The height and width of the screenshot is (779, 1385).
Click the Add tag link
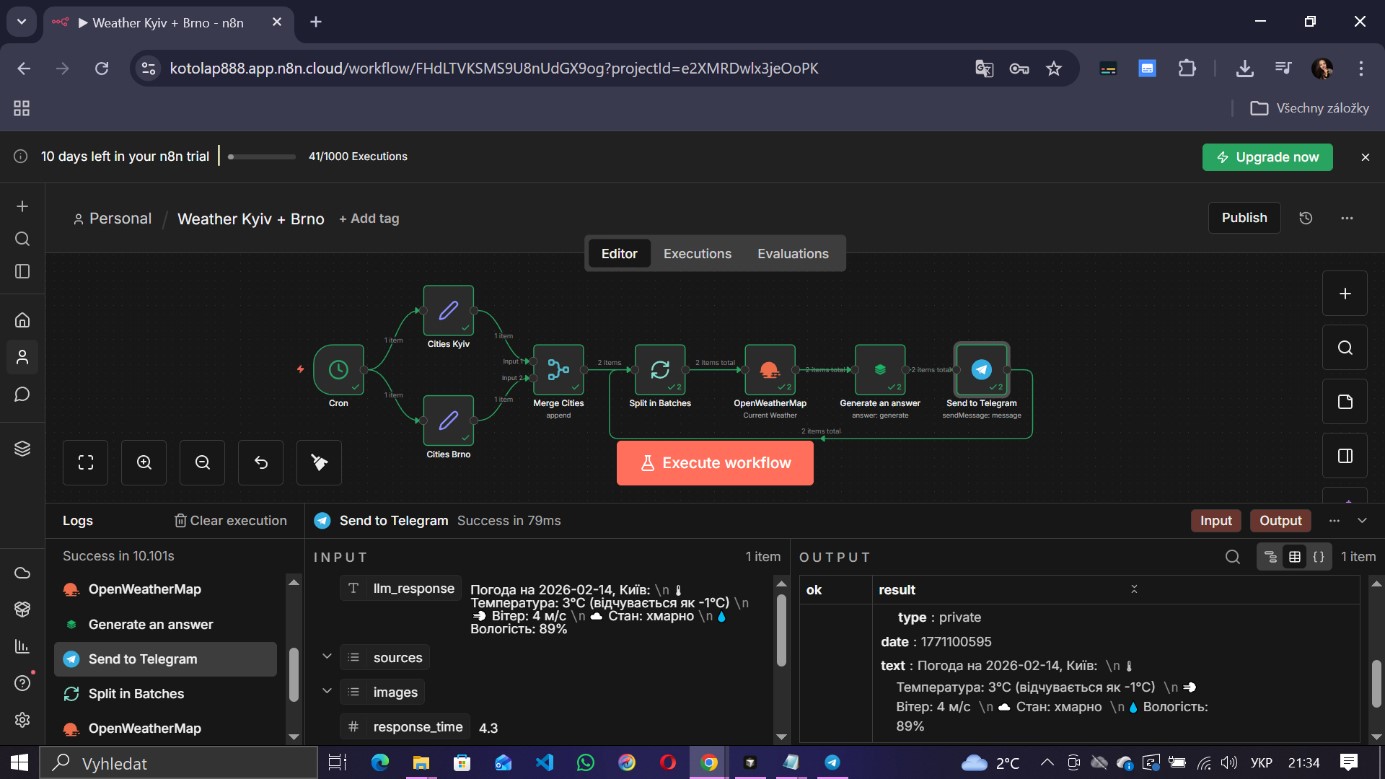369,218
